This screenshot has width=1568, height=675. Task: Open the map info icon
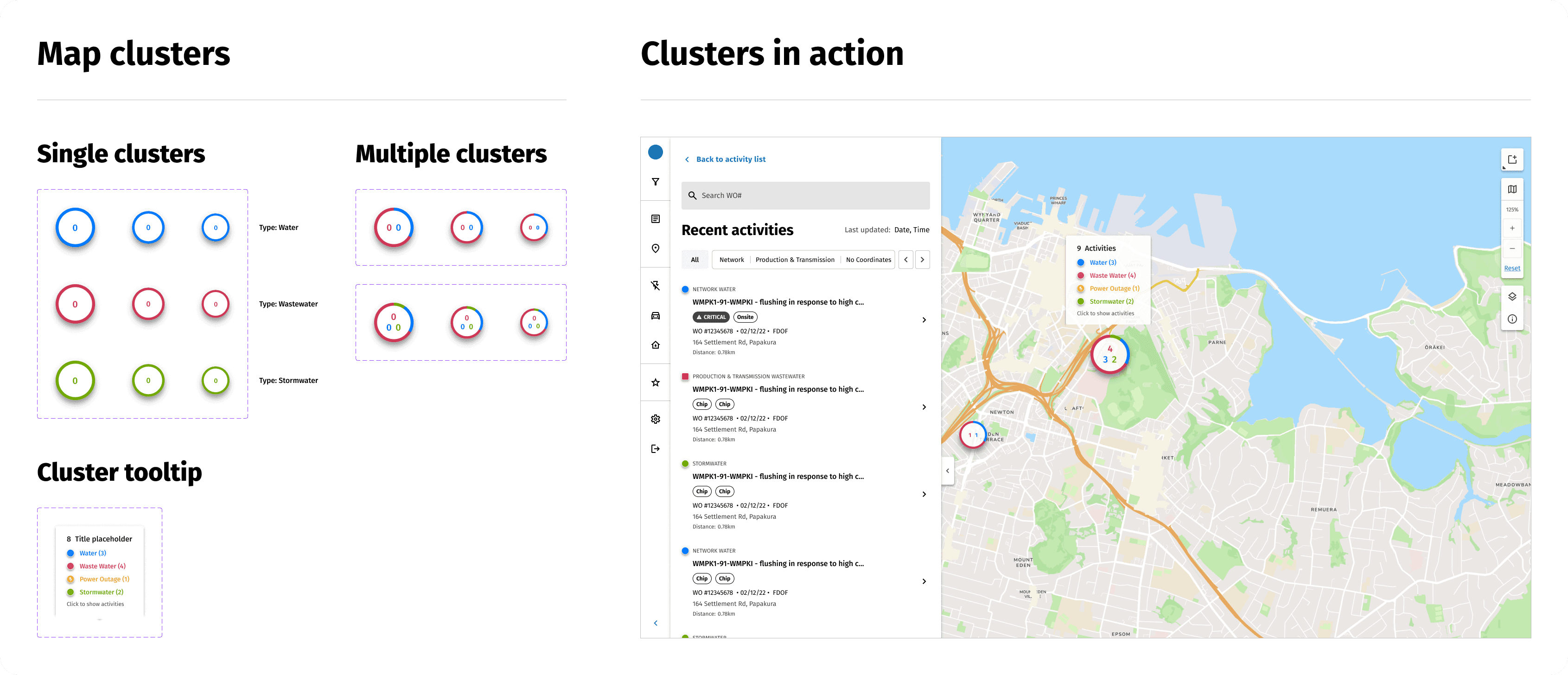tap(1512, 319)
